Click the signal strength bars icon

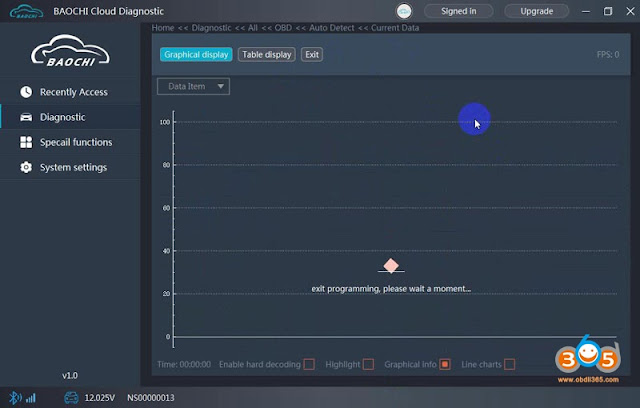click(31, 398)
